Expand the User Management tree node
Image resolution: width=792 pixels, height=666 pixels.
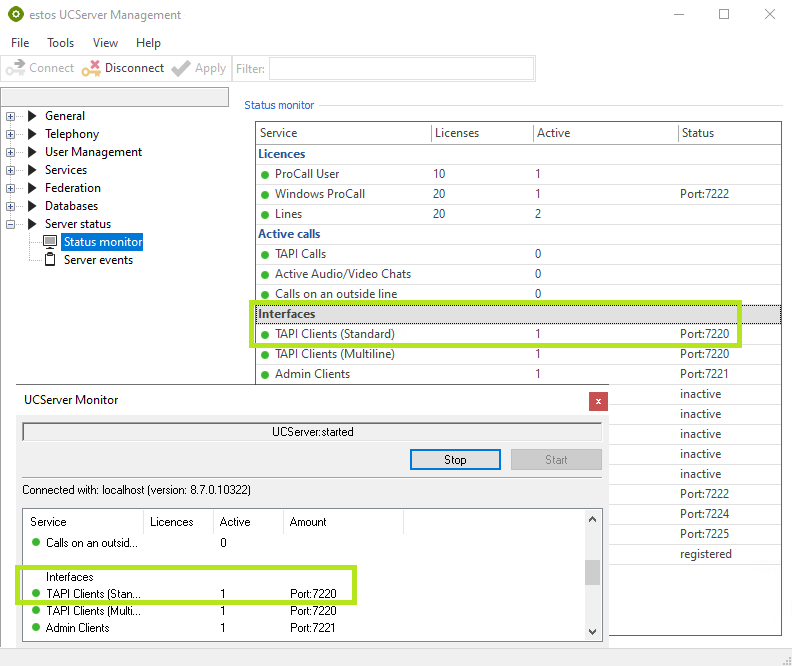[x=11, y=152]
